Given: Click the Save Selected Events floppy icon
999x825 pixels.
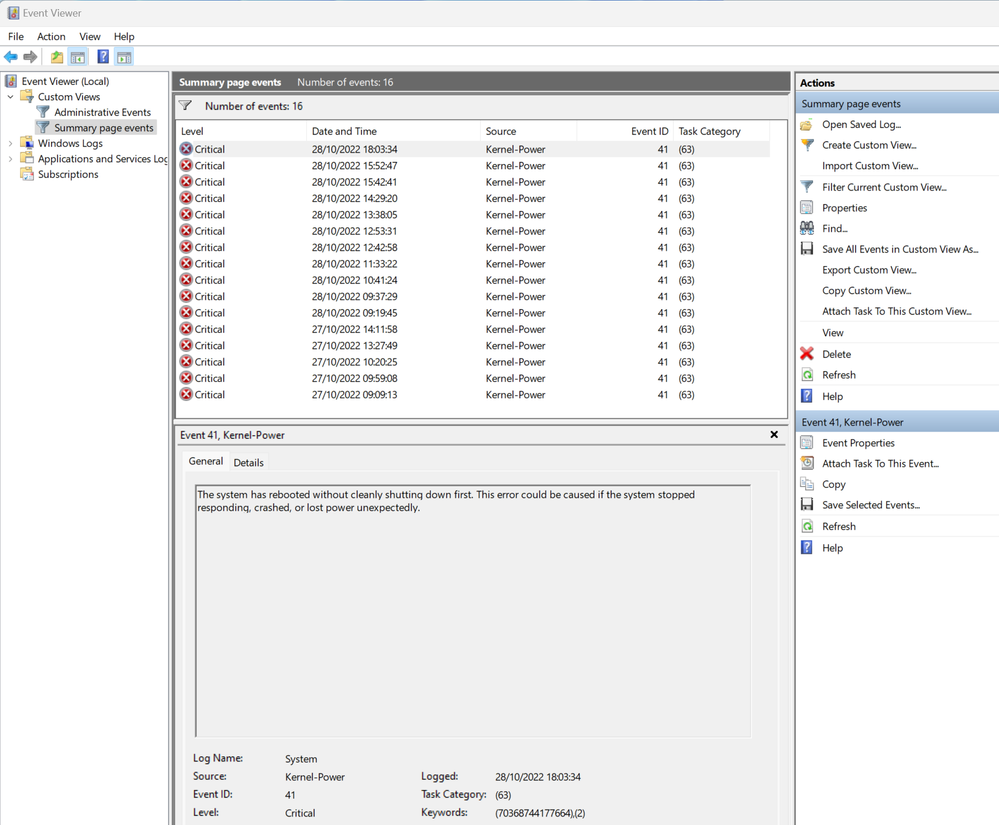Looking at the screenshot, I should click(807, 505).
